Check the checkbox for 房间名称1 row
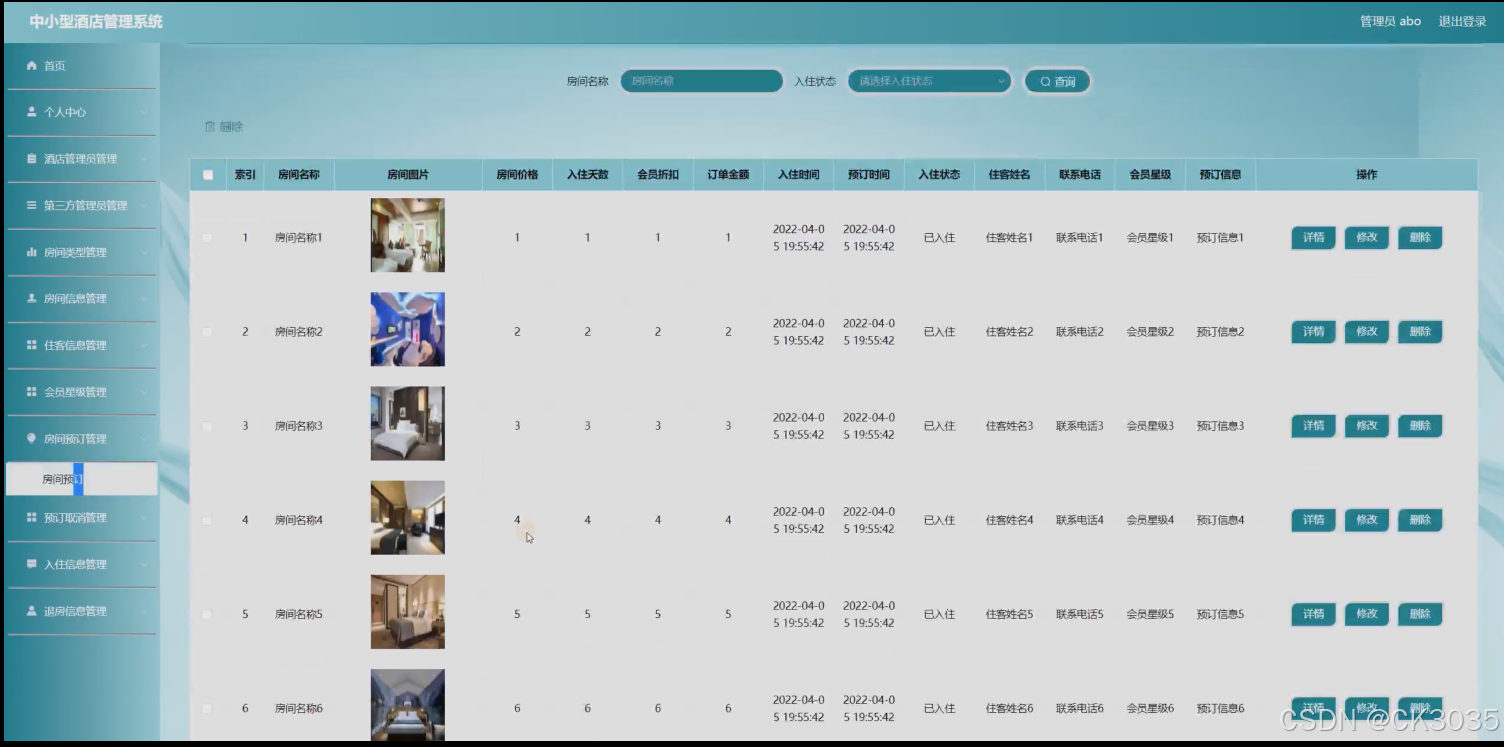The image size is (1504, 747). (x=207, y=238)
